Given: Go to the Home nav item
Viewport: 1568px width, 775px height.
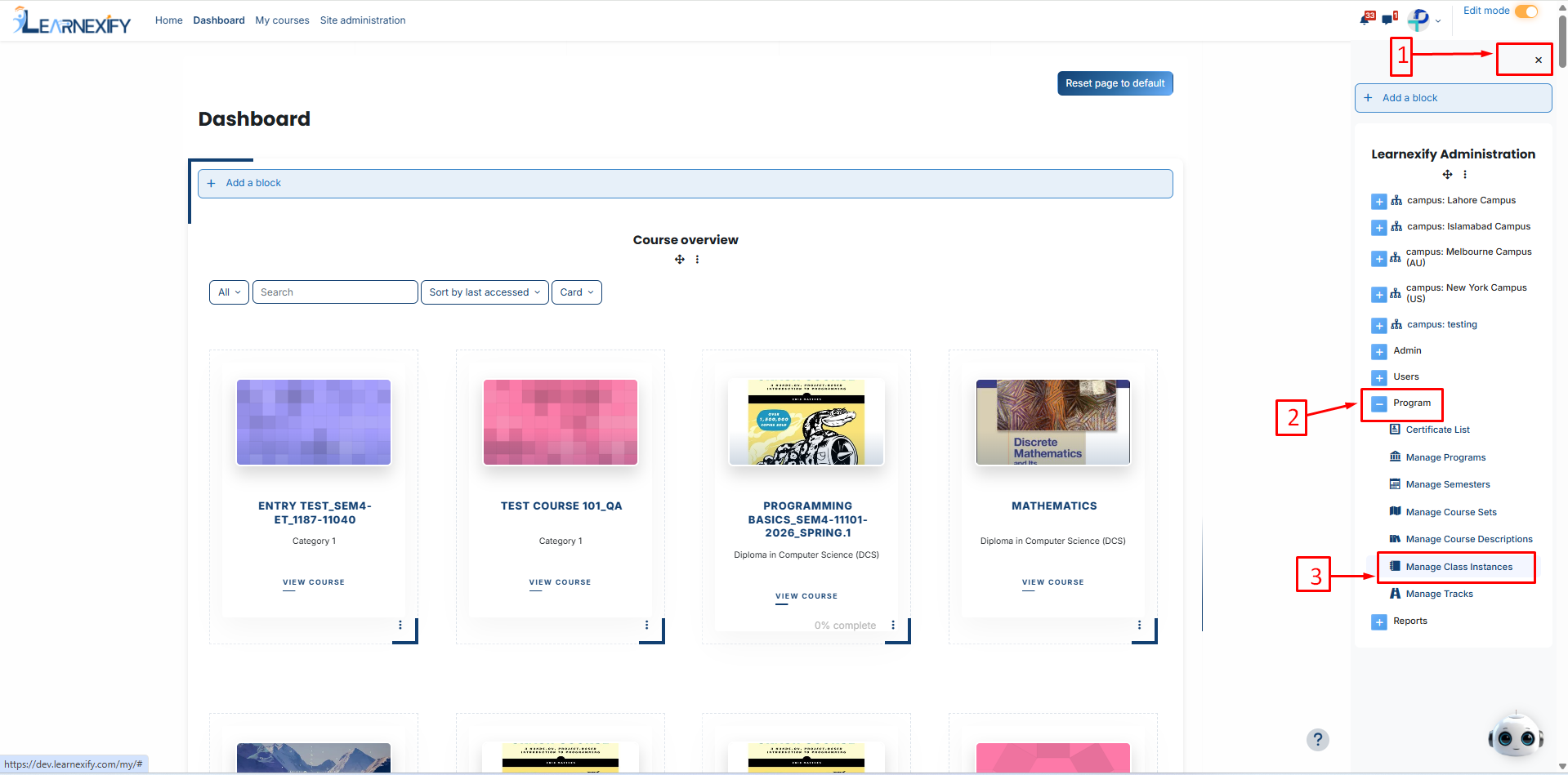Looking at the screenshot, I should (x=169, y=20).
